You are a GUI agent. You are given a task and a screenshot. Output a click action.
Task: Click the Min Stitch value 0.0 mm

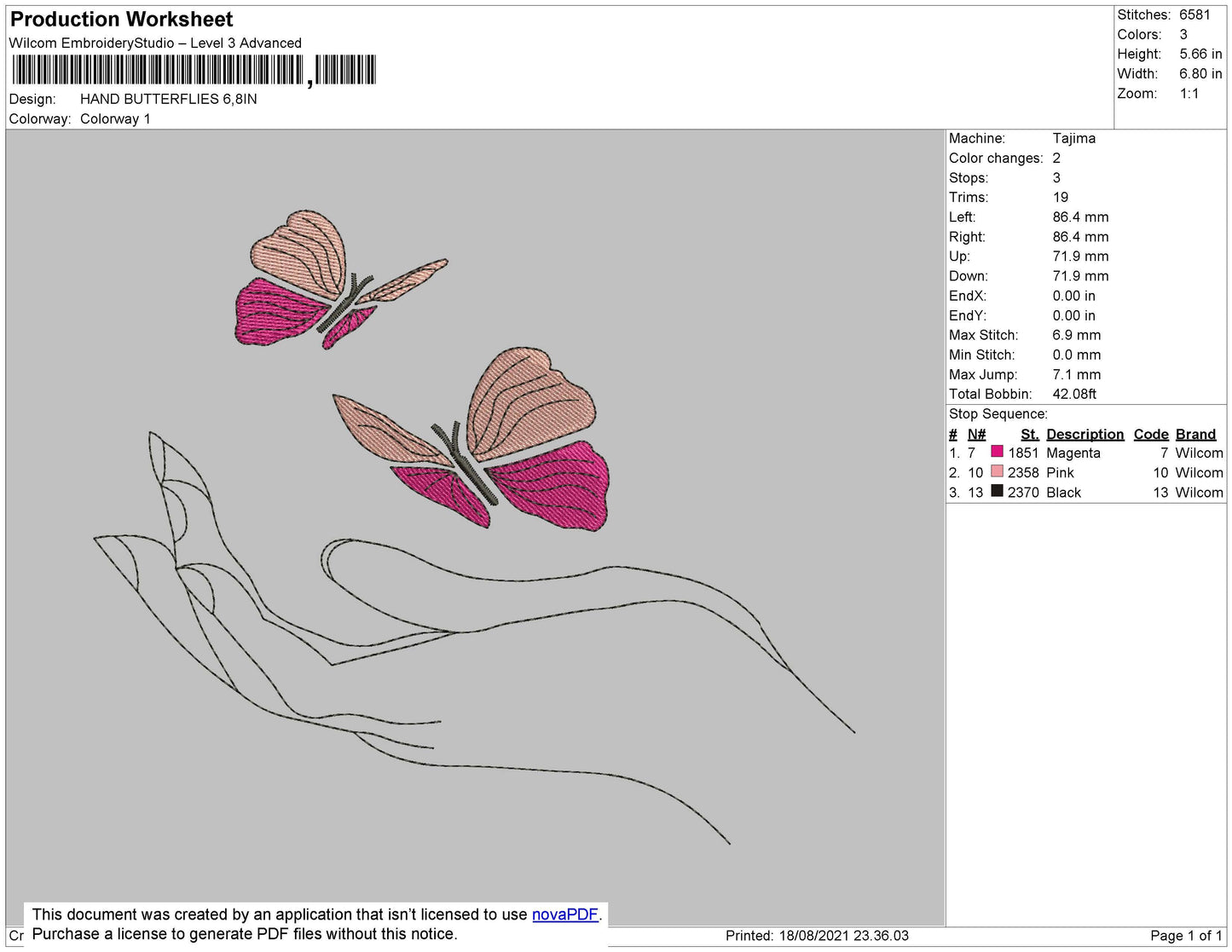(x=1077, y=355)
